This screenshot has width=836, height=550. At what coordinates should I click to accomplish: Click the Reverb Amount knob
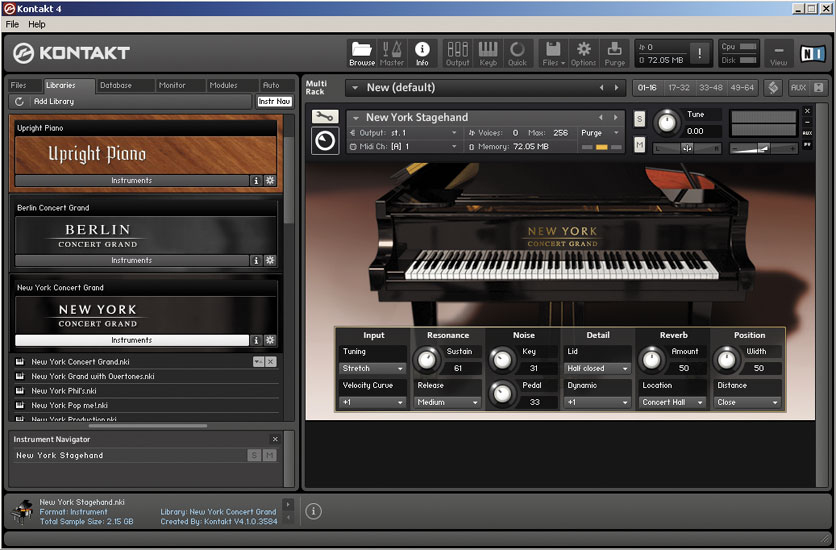point(652,360)
